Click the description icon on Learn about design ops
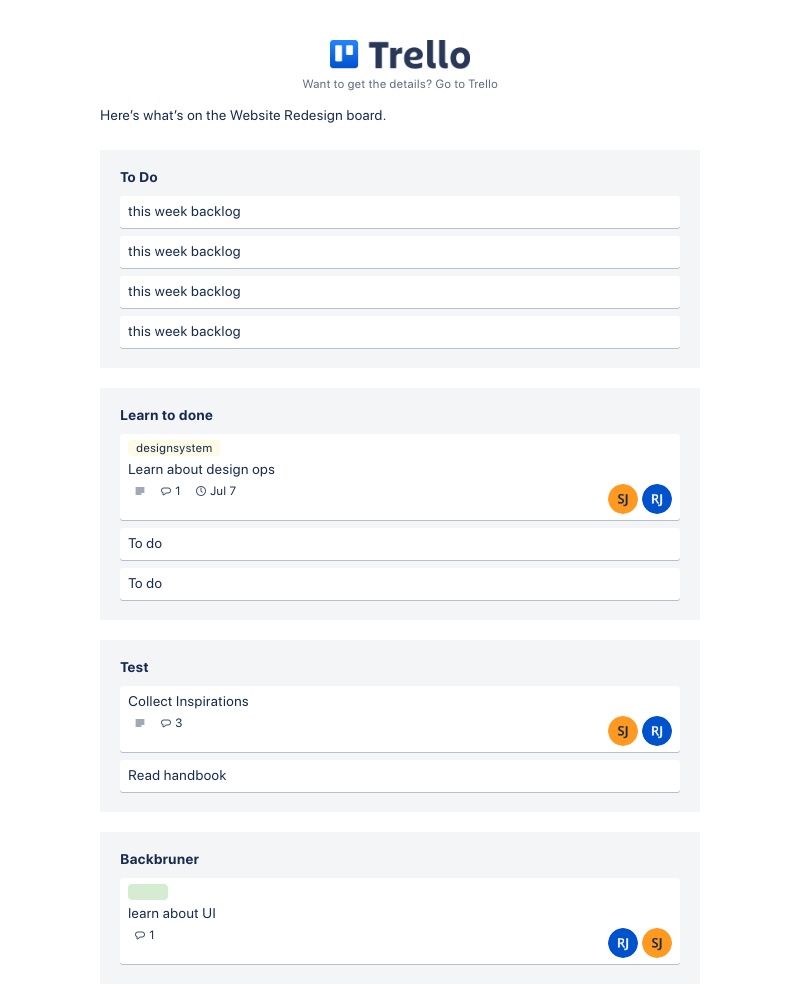 coord(140,491)
